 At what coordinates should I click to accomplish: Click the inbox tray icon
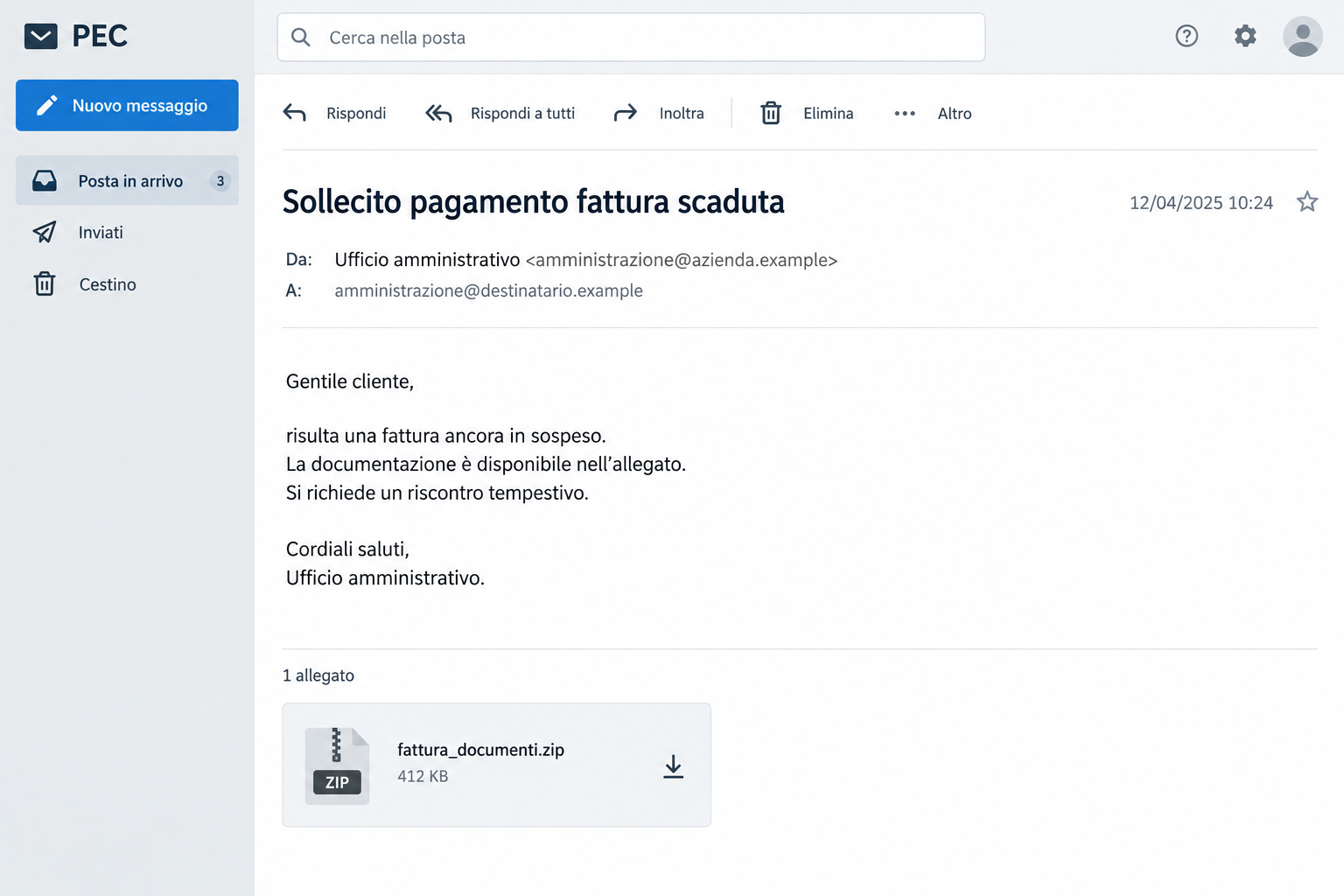click(x=45, y=181)
